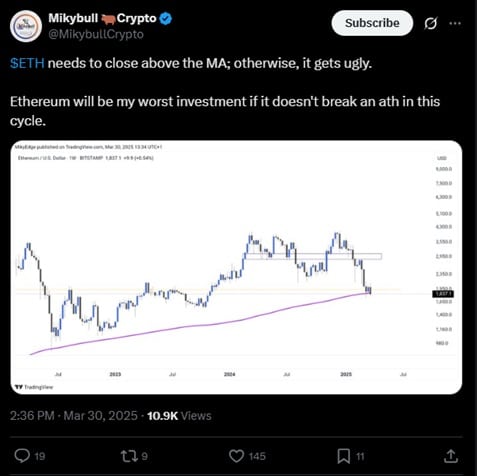The image size is (477, 476).
Task: Click the Mikybull Crypto display name
Action: (102, 18)
